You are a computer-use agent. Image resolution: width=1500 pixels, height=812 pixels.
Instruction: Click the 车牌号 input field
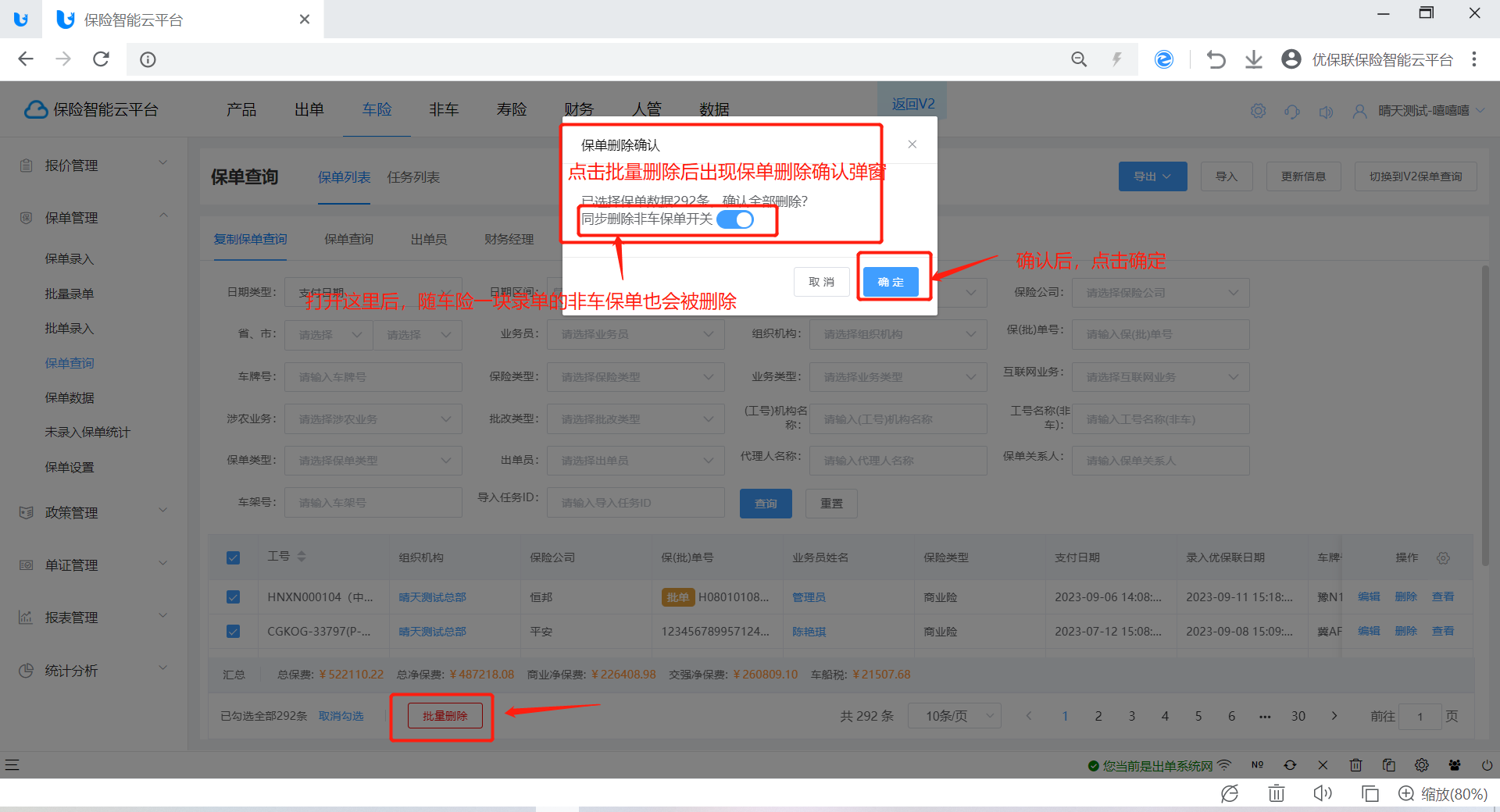coord(373,377)
